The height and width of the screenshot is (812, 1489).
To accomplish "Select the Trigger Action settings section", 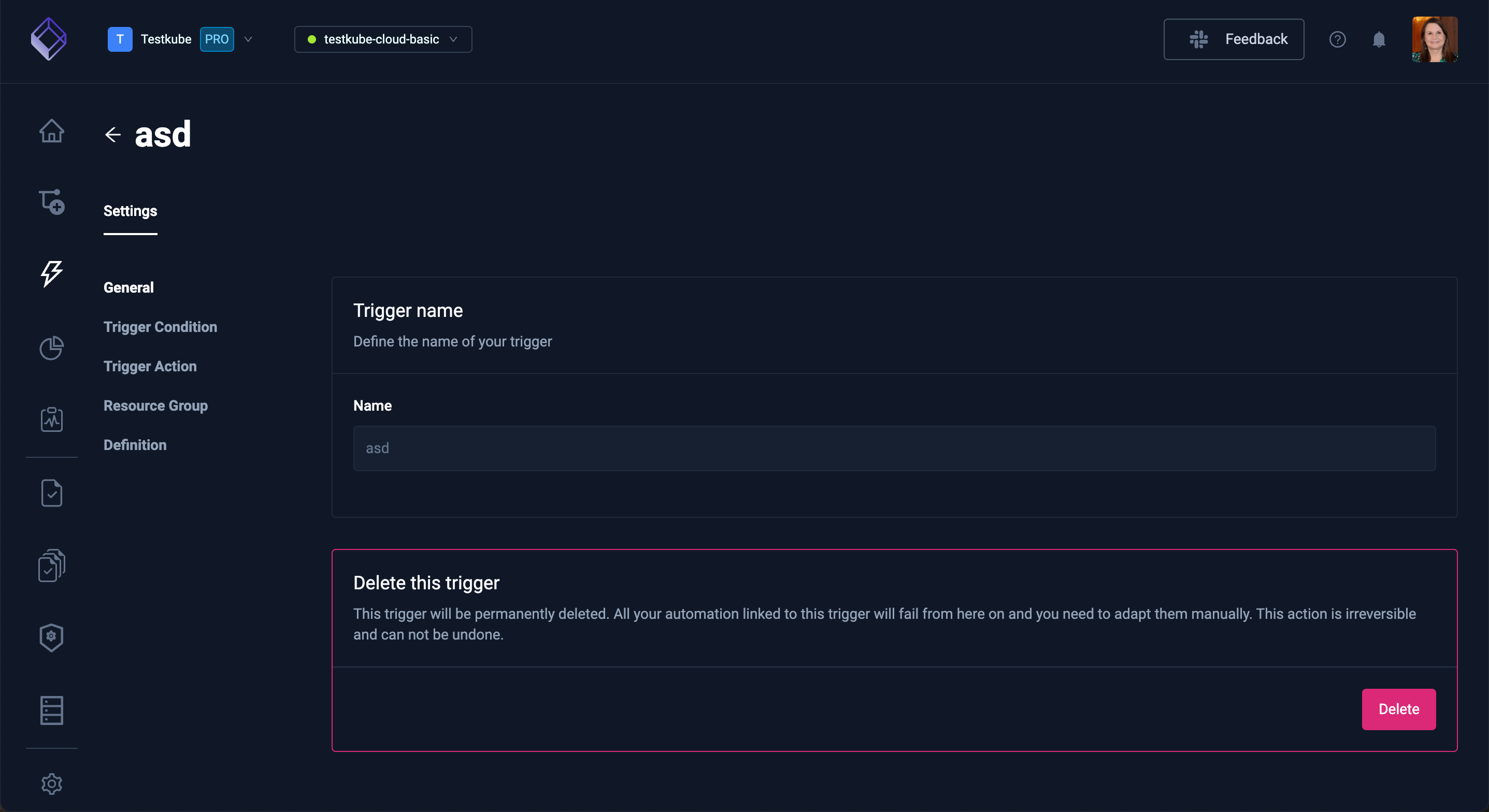I will [x=150, y=366].
